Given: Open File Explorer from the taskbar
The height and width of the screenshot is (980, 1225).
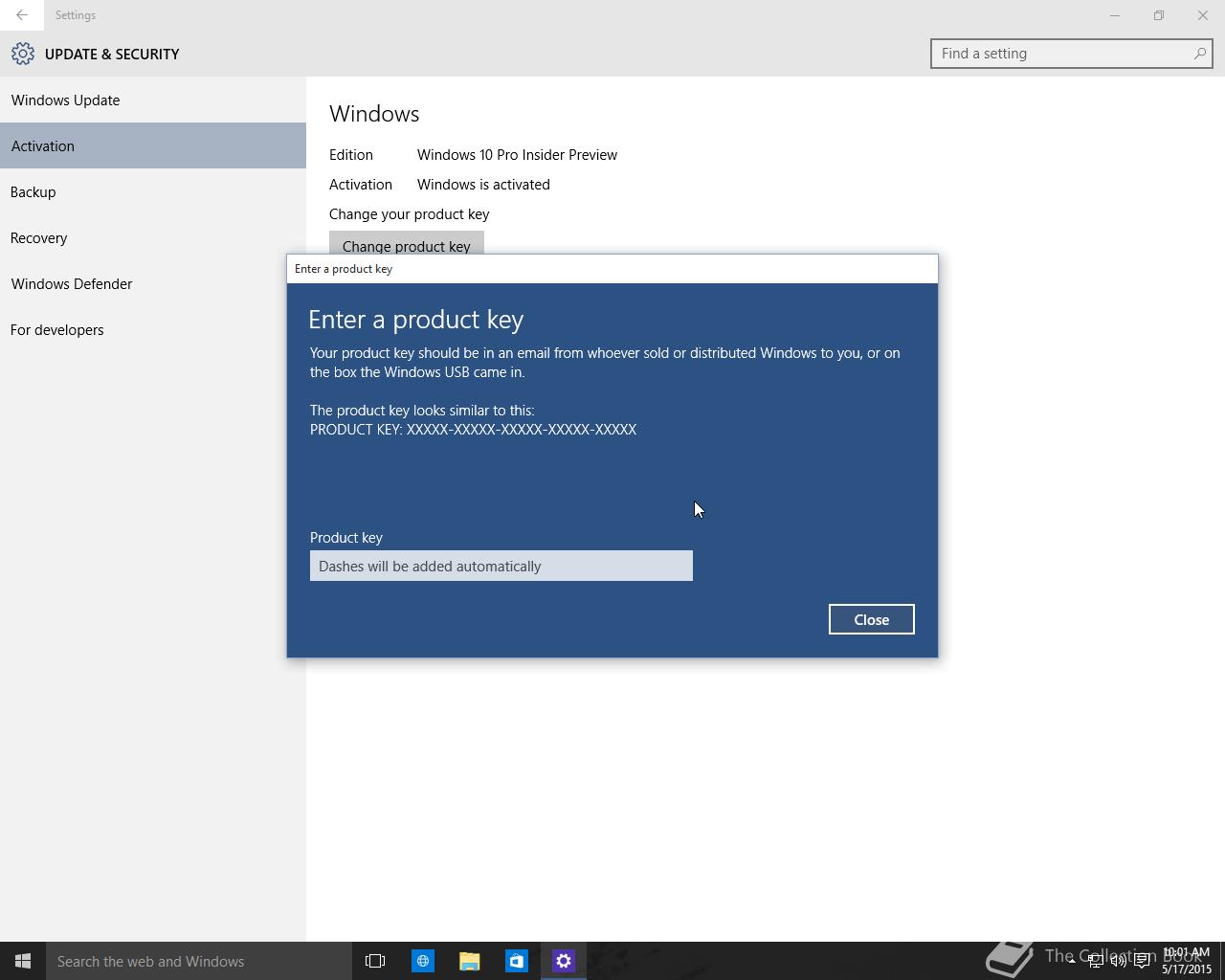Looking at the screenshot, I should (x=469, y=961).
